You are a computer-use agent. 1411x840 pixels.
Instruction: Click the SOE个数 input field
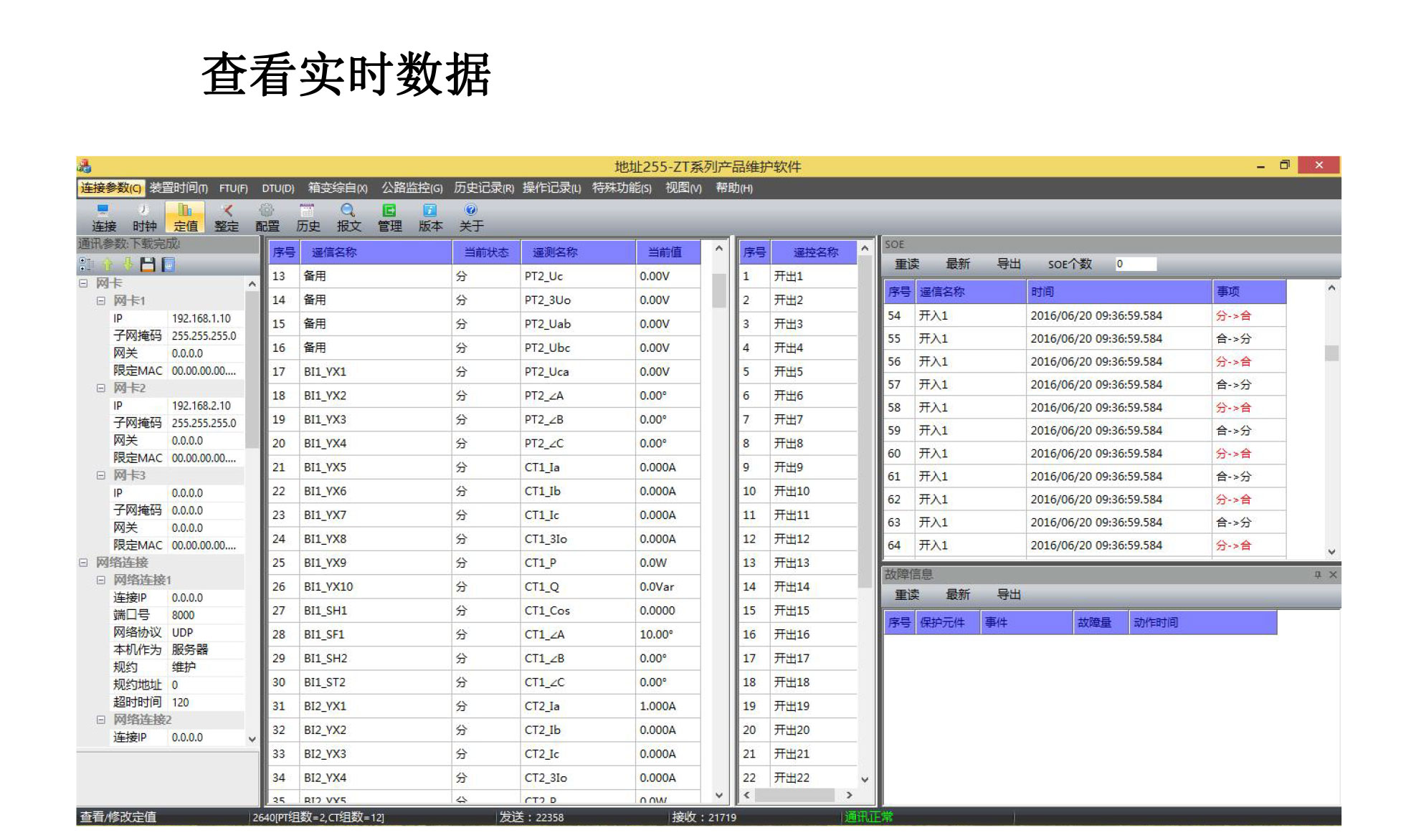point(1136,264)
